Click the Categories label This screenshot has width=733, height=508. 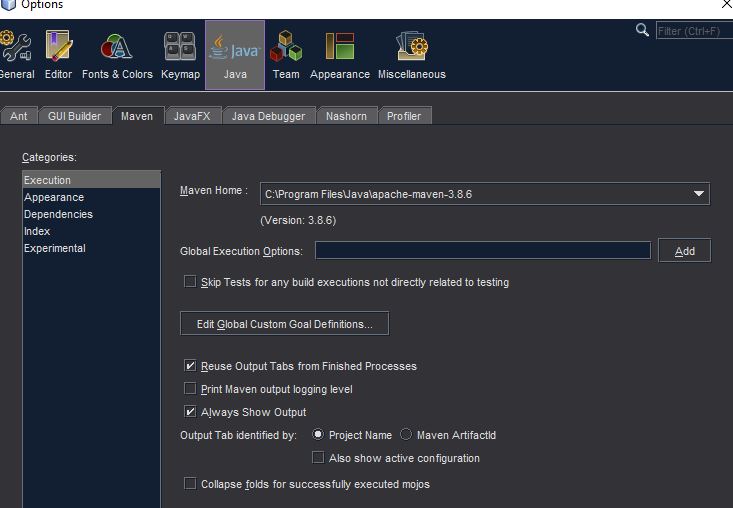(49, 157)
